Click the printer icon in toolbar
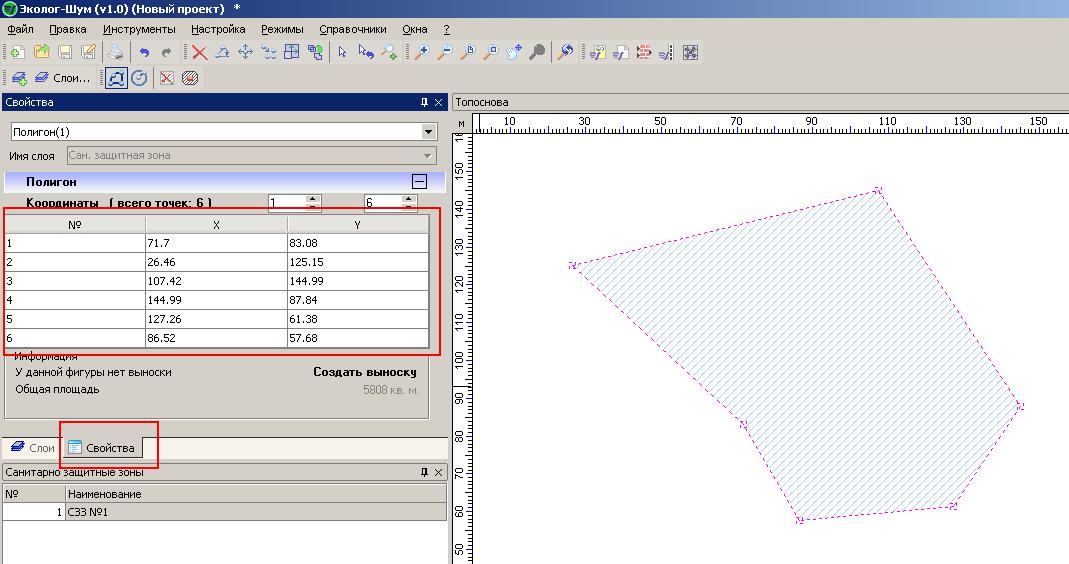Viewport: 1069px width, 564px height. coord(116,53)
